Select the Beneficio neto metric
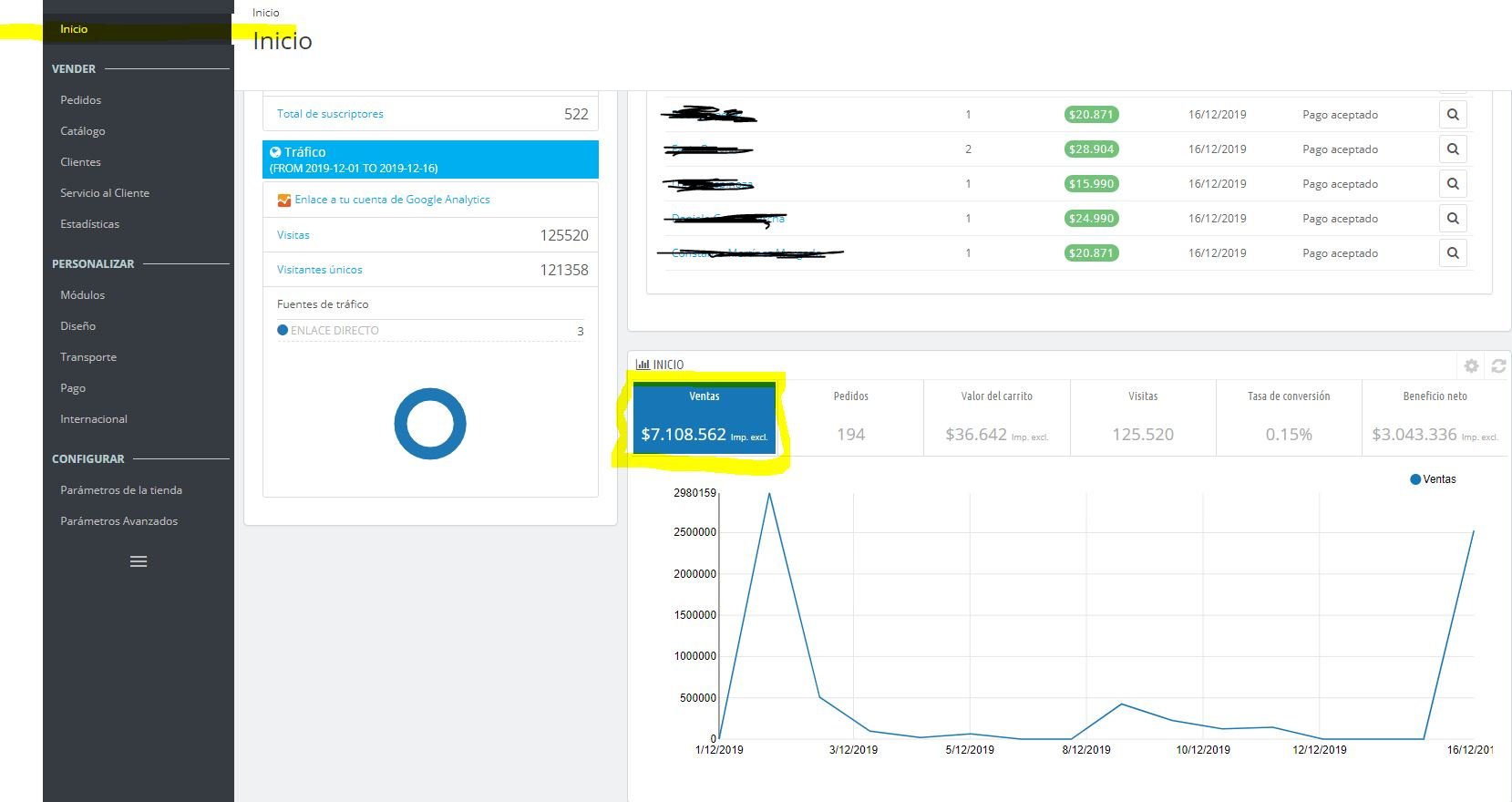Viewport: 1512px width, 802px height. click(x=1435, y=417)
